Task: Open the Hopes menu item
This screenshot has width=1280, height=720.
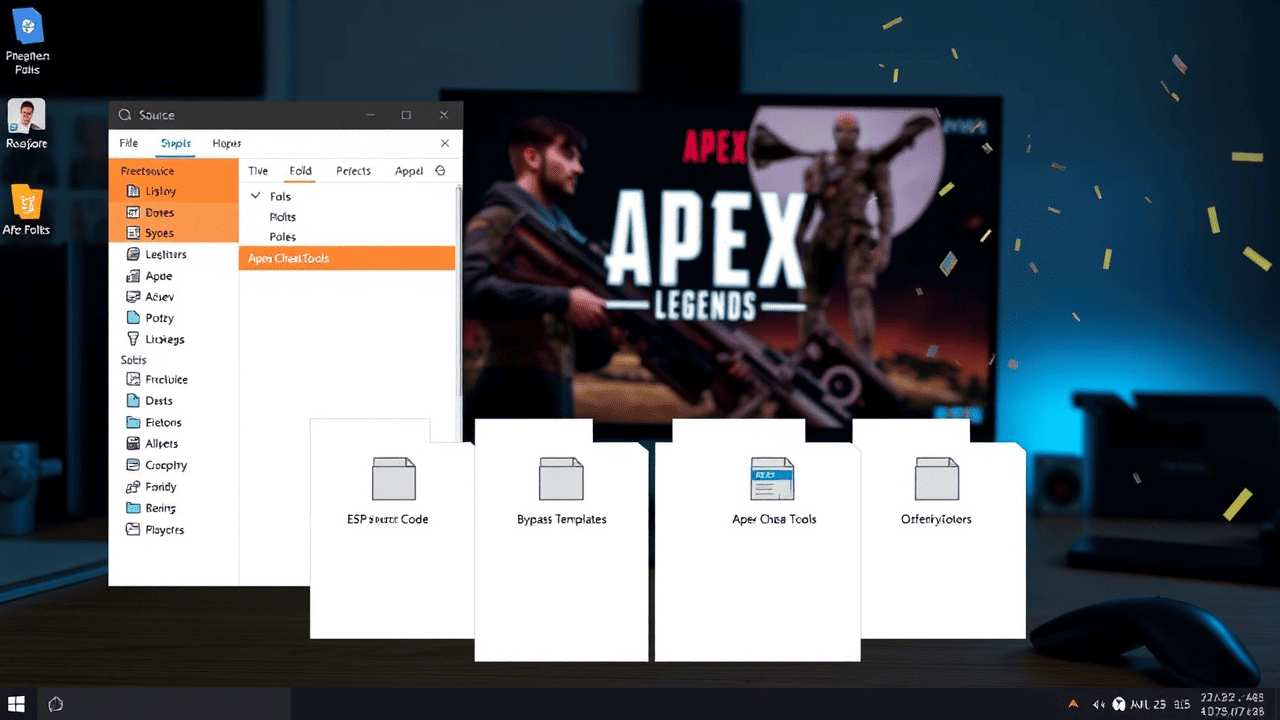Action: coord(226,143)
